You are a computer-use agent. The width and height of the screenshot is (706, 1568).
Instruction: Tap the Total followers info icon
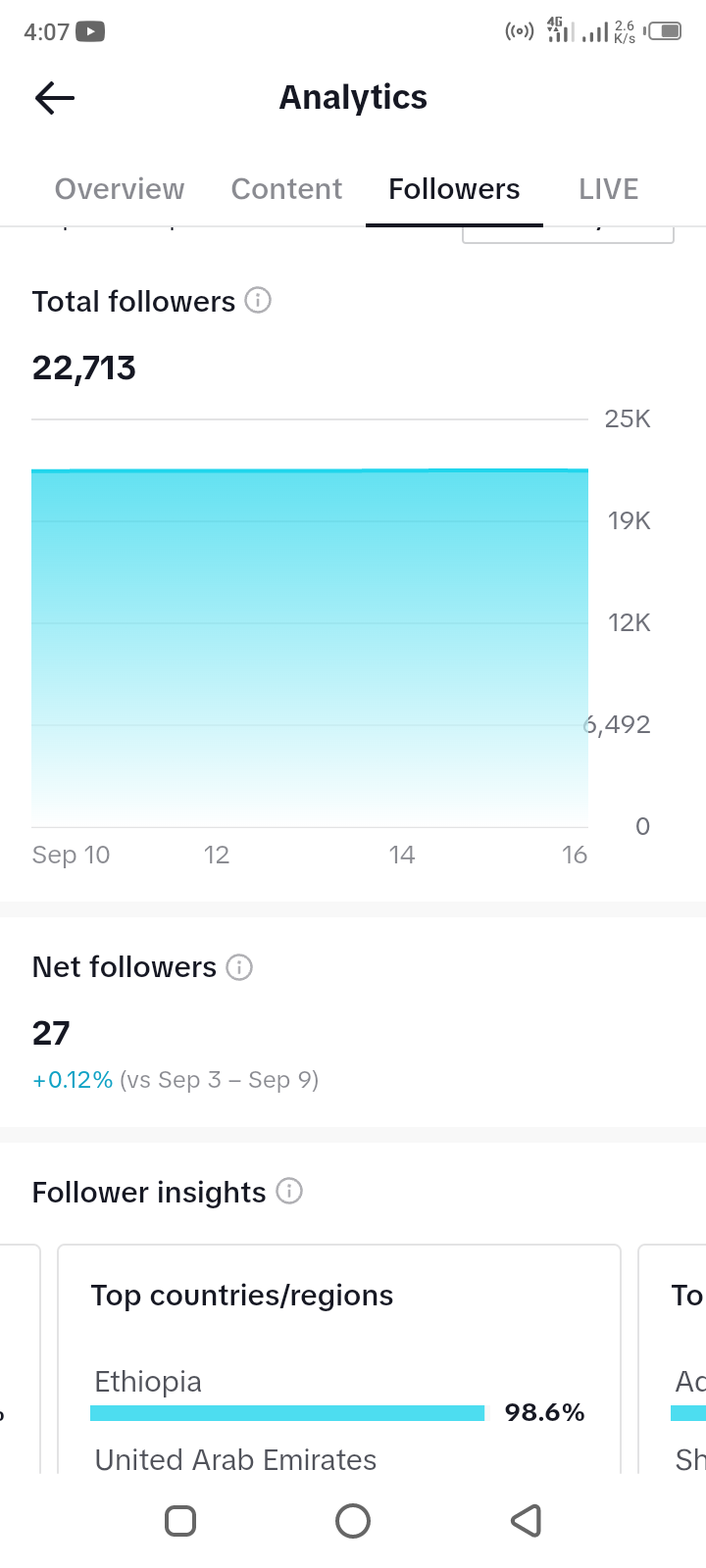pos(258,300)
